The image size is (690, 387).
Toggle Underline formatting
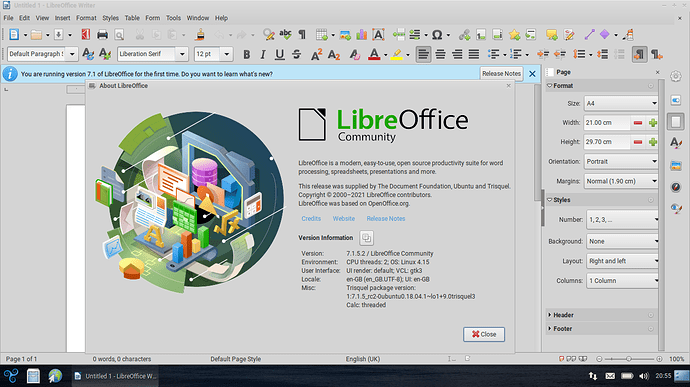(x=279, y=54)
